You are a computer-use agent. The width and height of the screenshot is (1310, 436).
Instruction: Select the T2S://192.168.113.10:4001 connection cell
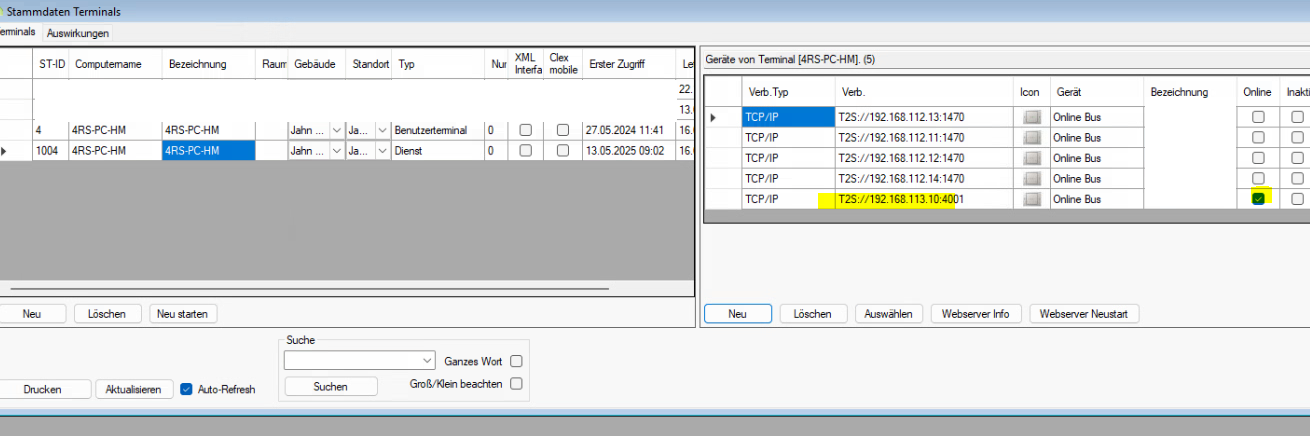tap(920, 199)
